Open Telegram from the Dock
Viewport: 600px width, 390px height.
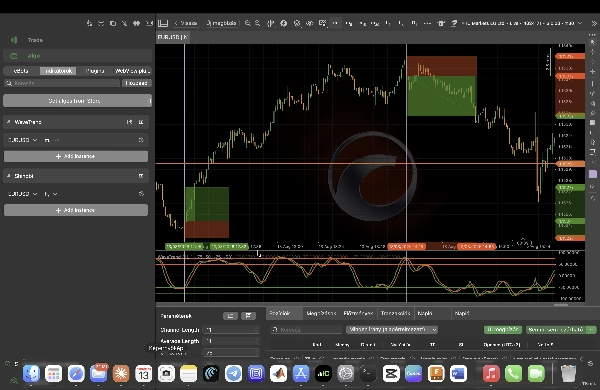tap(233, 373)
